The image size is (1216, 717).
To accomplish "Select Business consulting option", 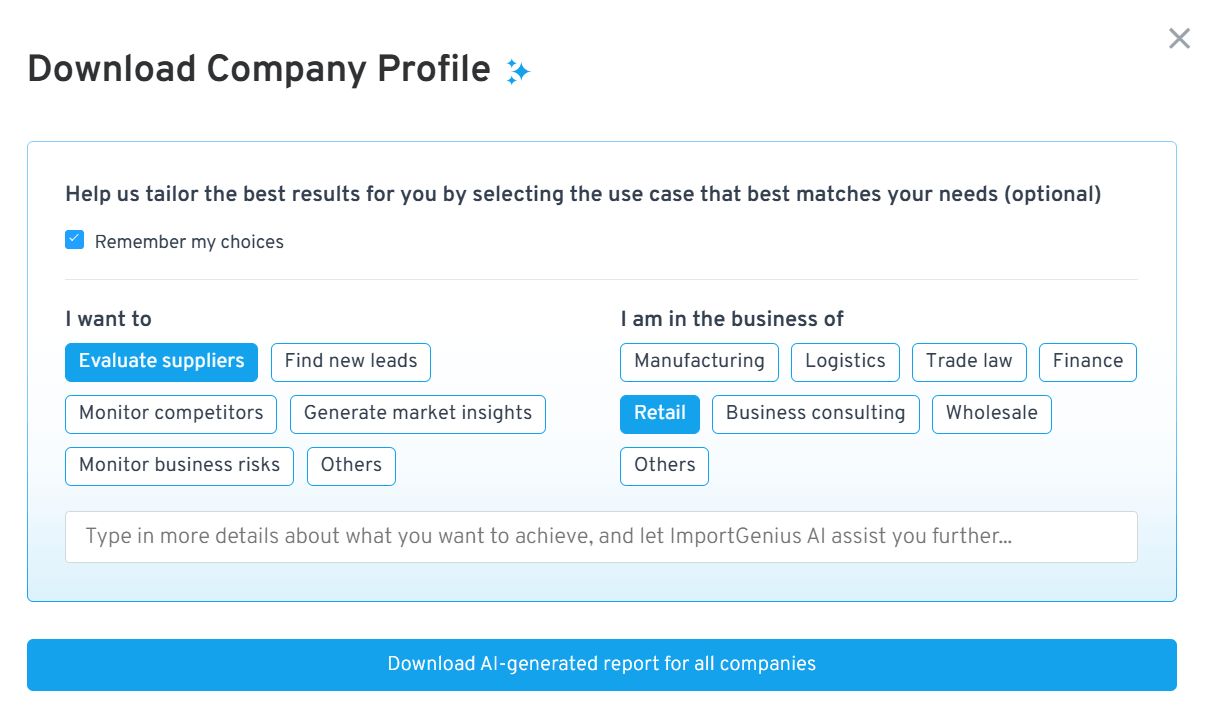I will point(815,414).
